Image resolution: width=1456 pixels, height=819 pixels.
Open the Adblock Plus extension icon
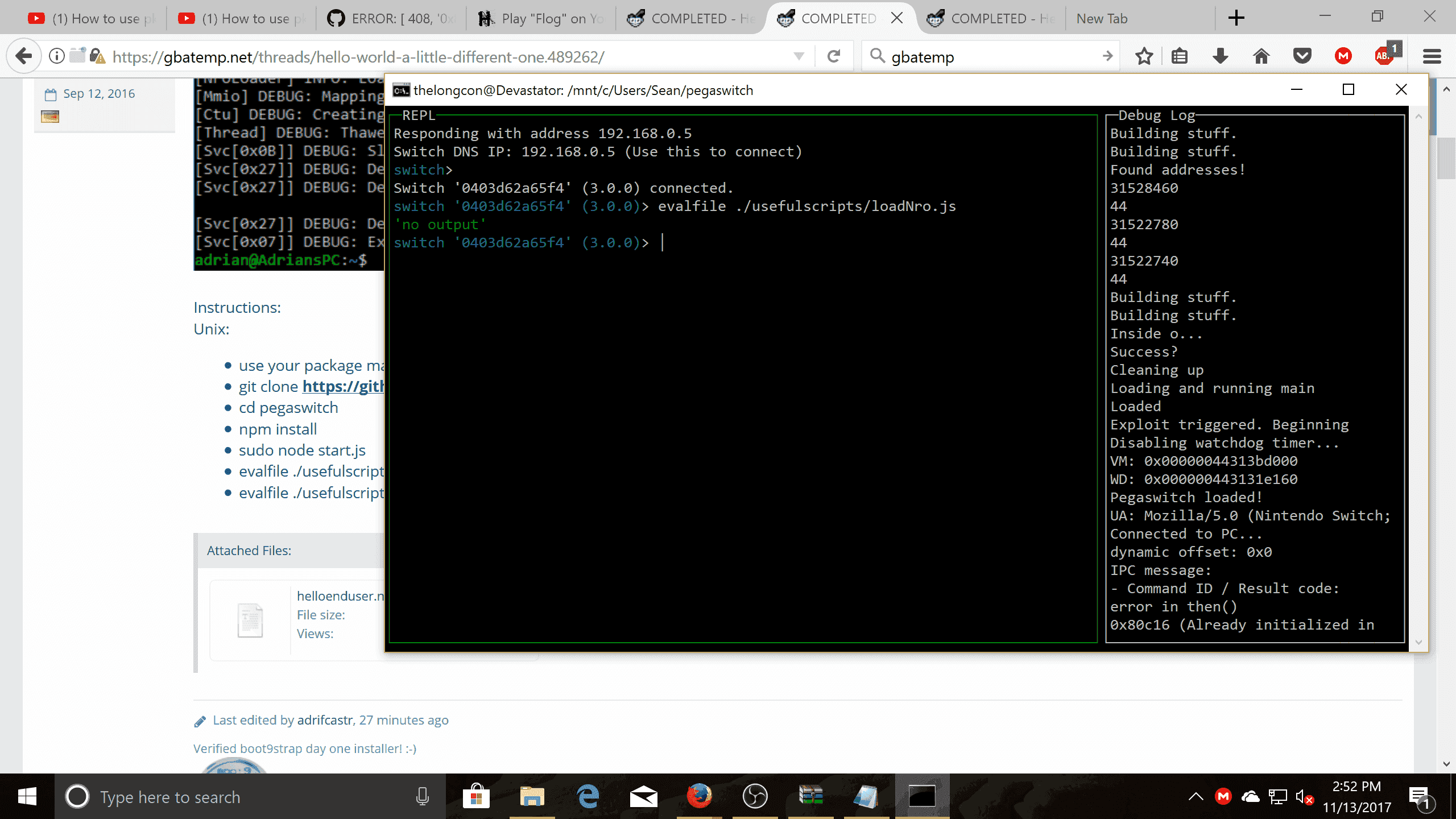[x=1385, y=55]
